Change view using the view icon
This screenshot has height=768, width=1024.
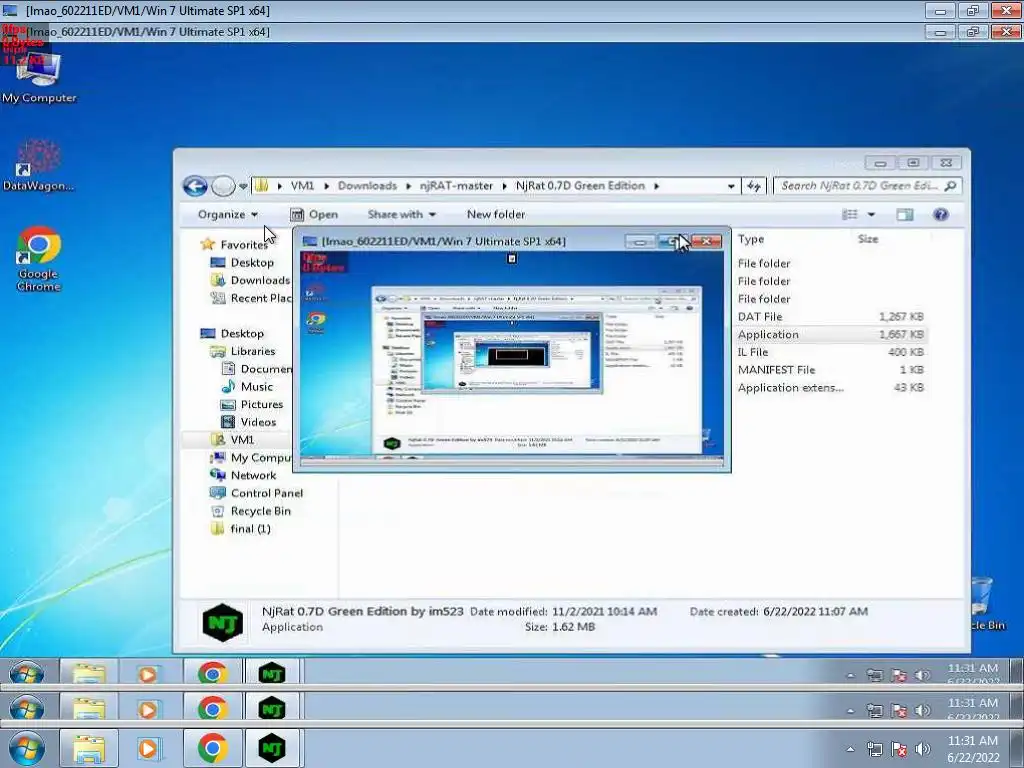pos(850,215)
